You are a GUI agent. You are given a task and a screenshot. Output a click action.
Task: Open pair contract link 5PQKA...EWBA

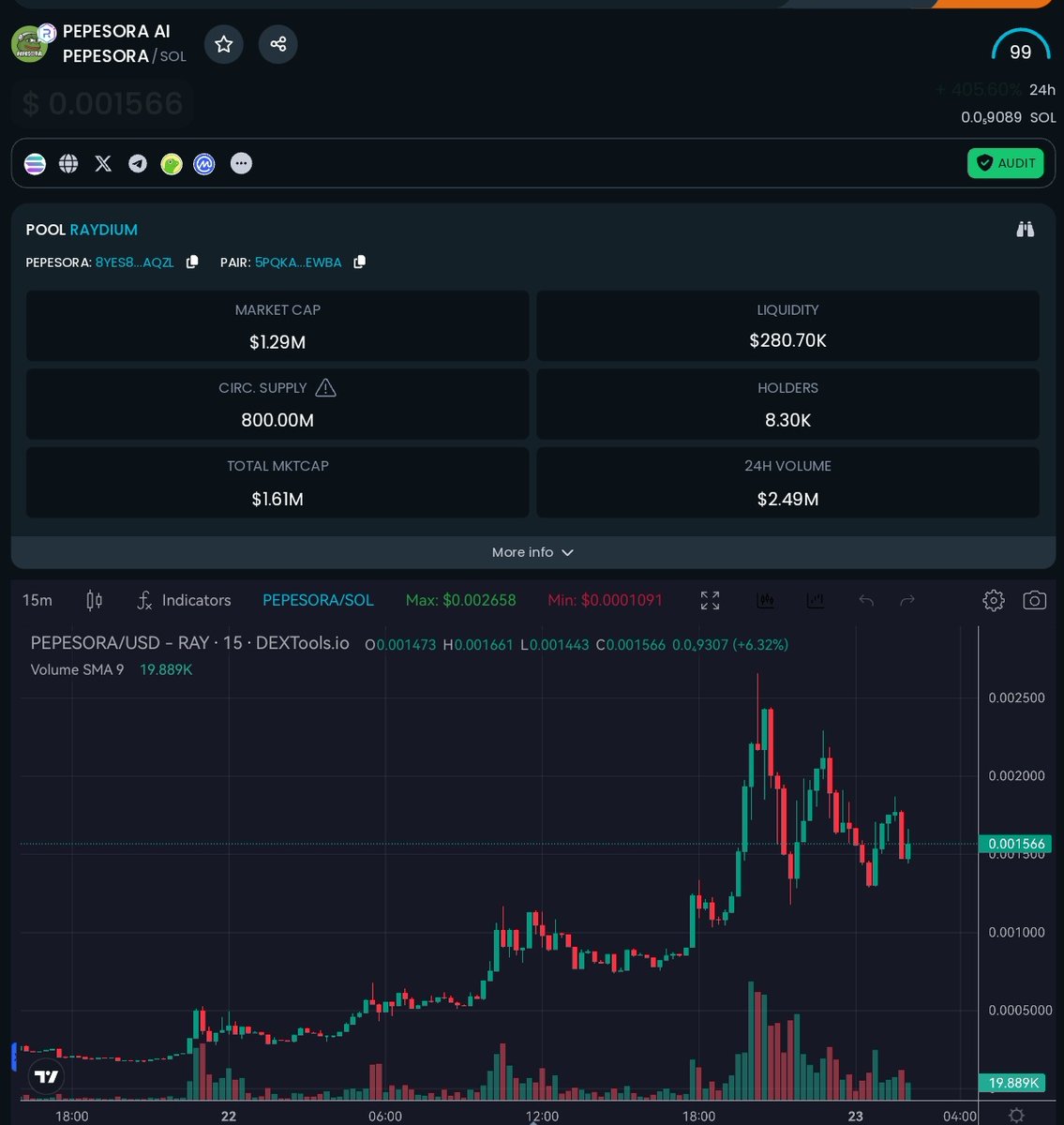point(298,262)
